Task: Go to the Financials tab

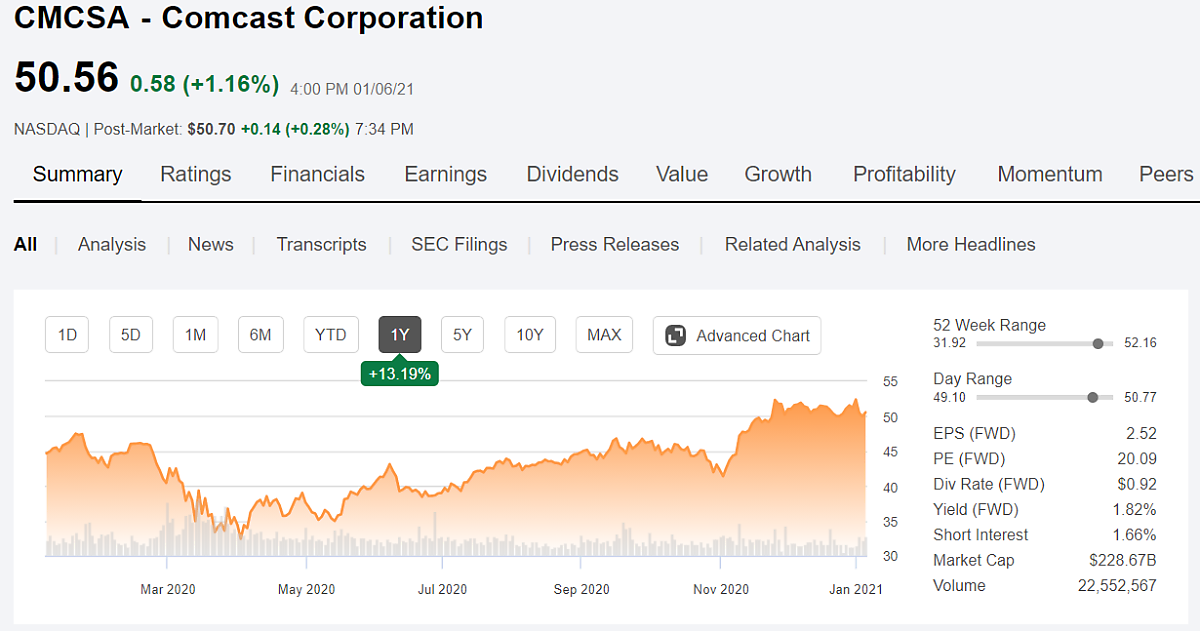Action: [x=317, y=174]
